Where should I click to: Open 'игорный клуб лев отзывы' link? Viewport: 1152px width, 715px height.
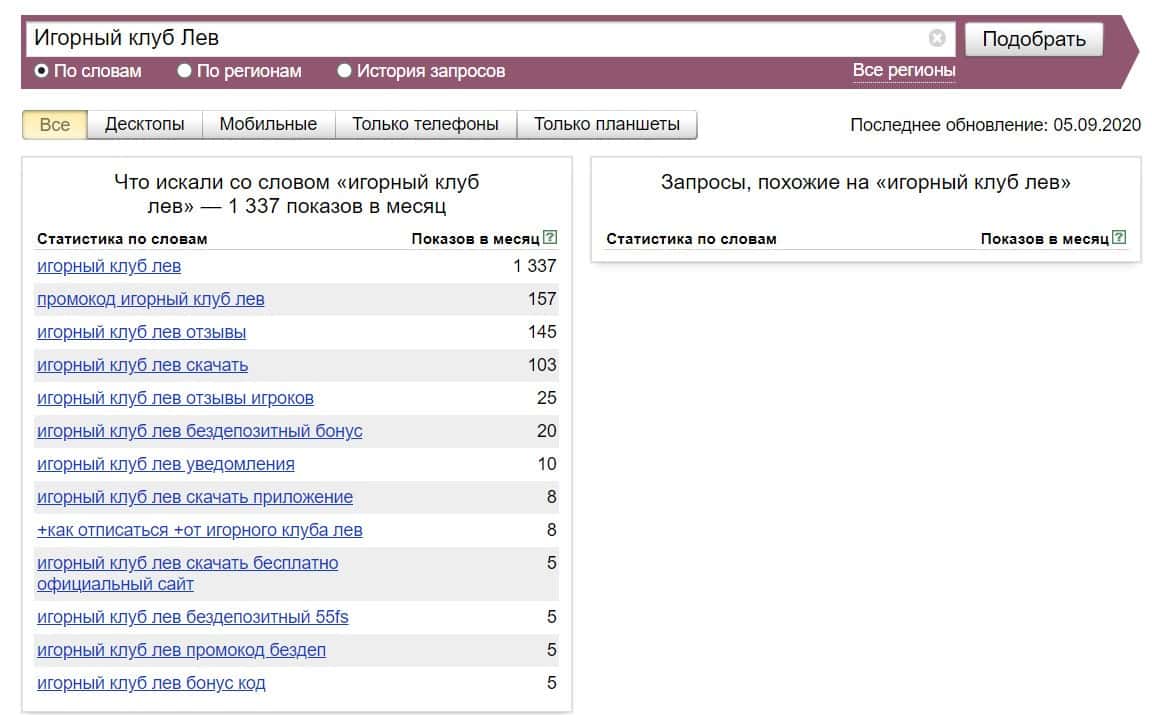141,332
